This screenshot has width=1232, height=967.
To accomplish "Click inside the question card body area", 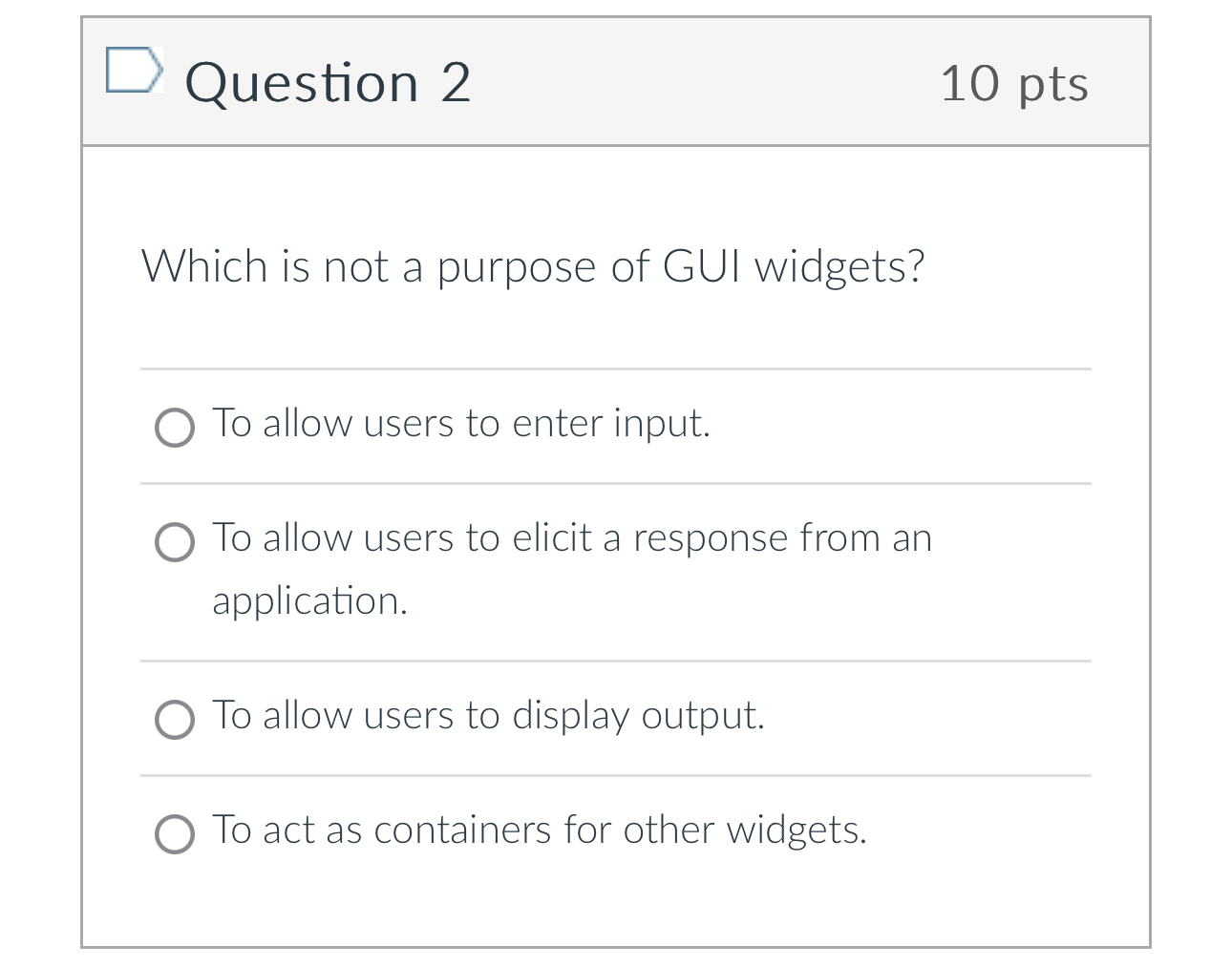I will tap(615, 325).
